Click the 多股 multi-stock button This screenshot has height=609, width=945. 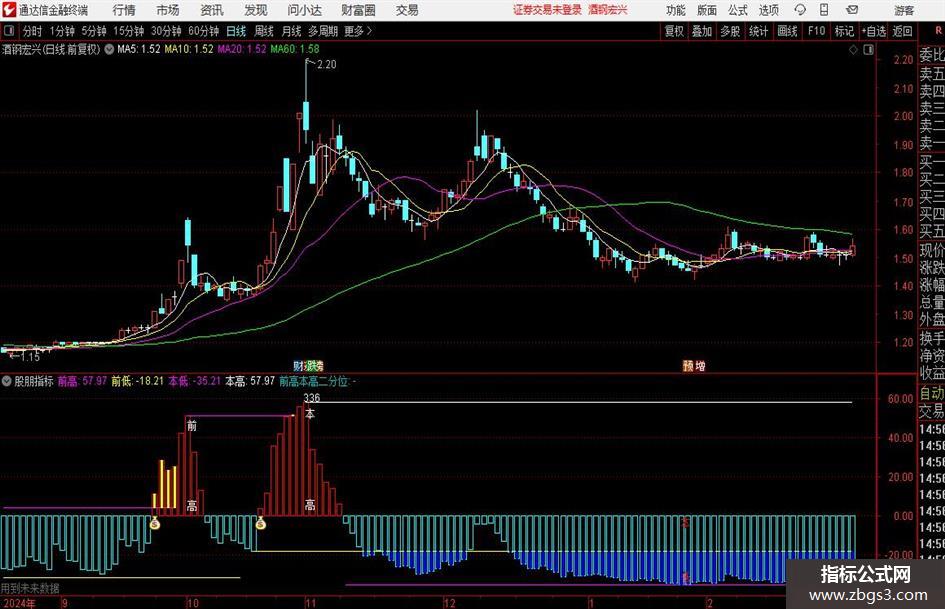(730, 31)
